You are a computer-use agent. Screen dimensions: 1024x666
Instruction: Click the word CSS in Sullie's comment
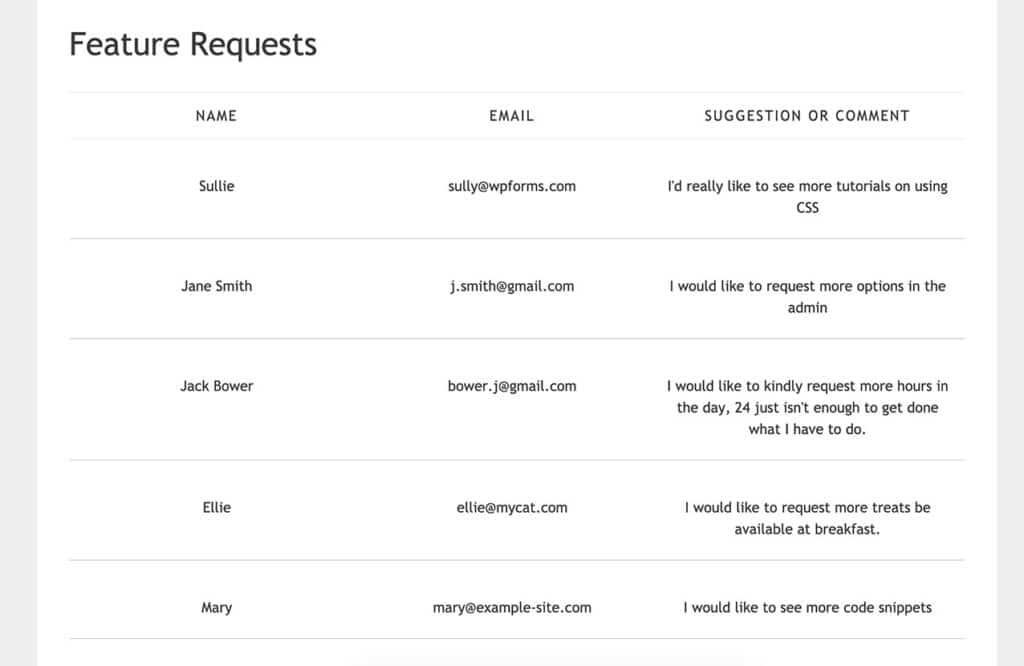(x=807, y=208)
